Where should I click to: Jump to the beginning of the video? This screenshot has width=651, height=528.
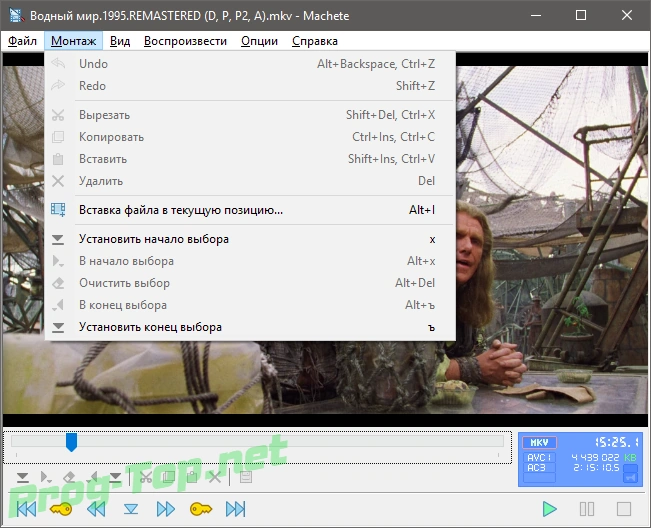point(26,509)
